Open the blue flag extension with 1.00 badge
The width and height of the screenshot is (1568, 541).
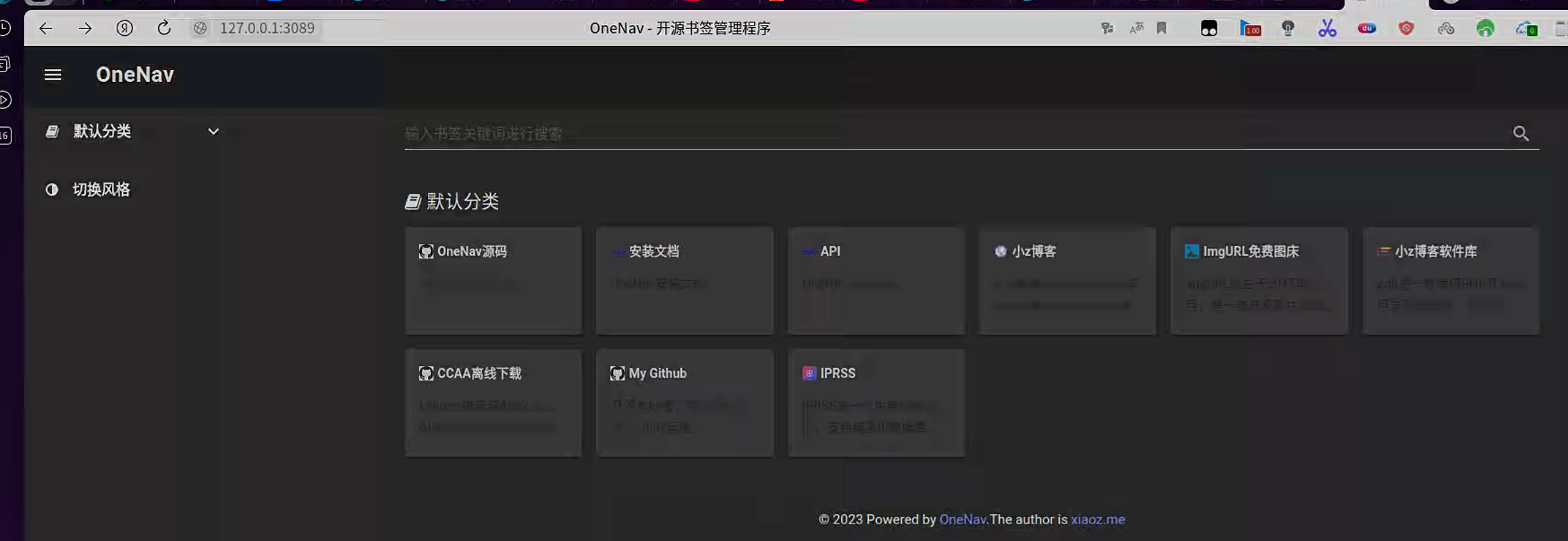tap(1250, 28)
